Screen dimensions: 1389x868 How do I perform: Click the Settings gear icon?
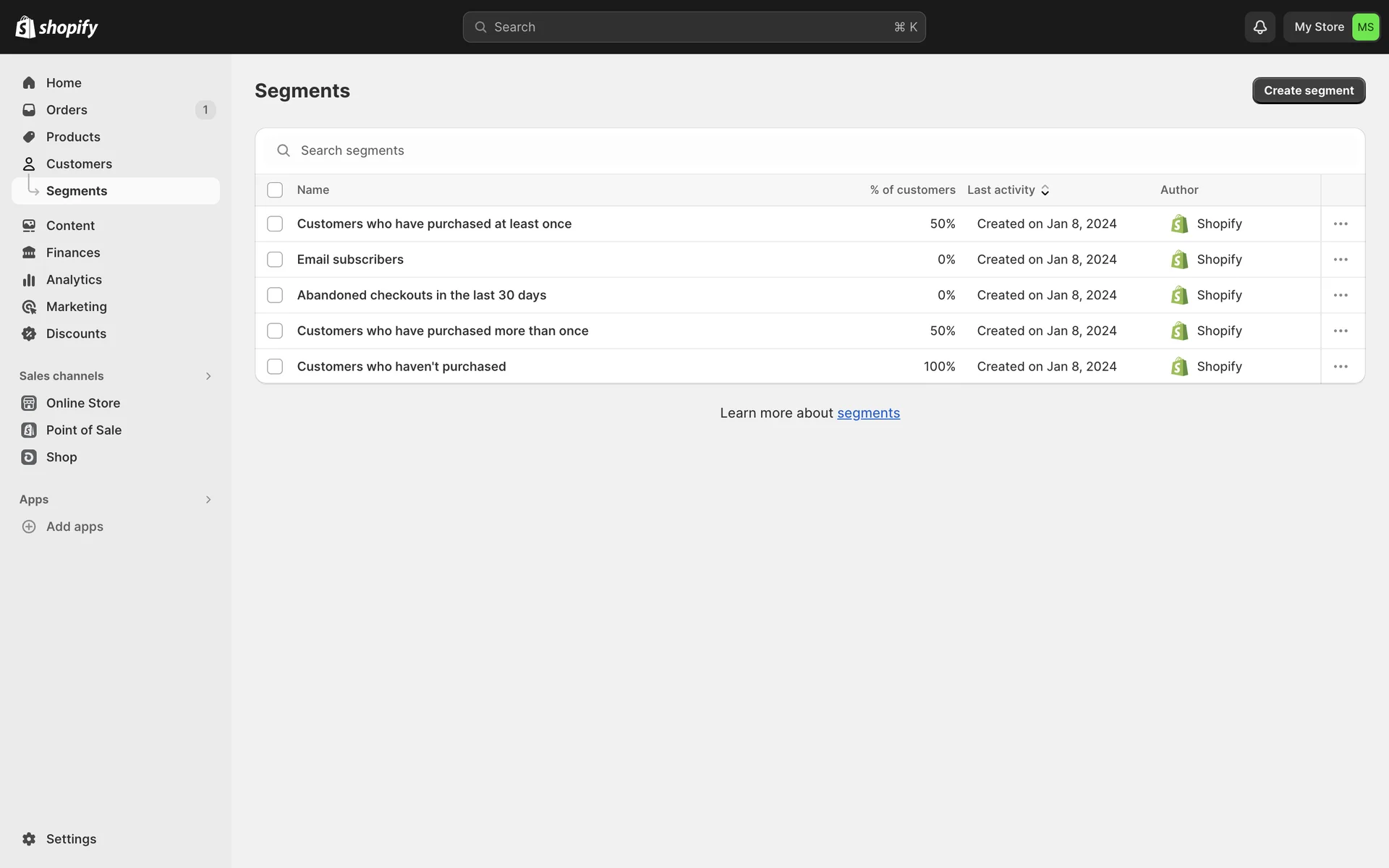pyautogui.click(x=29, y=839)
